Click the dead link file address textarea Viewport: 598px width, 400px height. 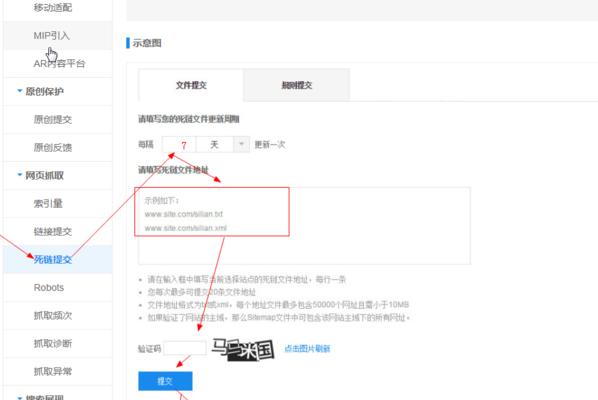pos(304,226)
